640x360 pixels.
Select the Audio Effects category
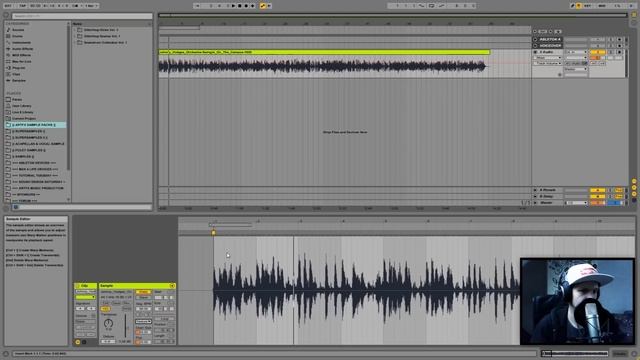tap(22, 49)
